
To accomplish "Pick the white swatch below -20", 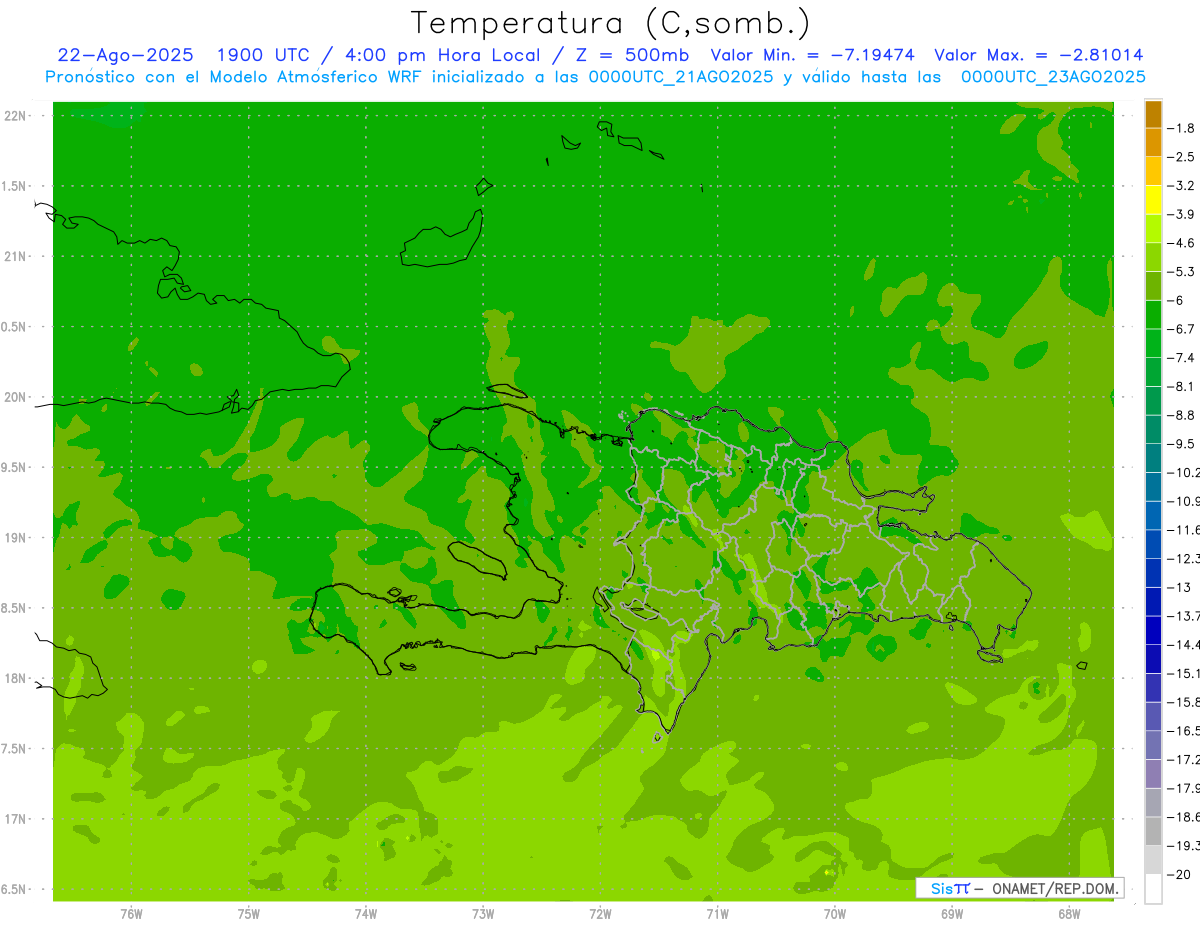I will pos(1153,889).
